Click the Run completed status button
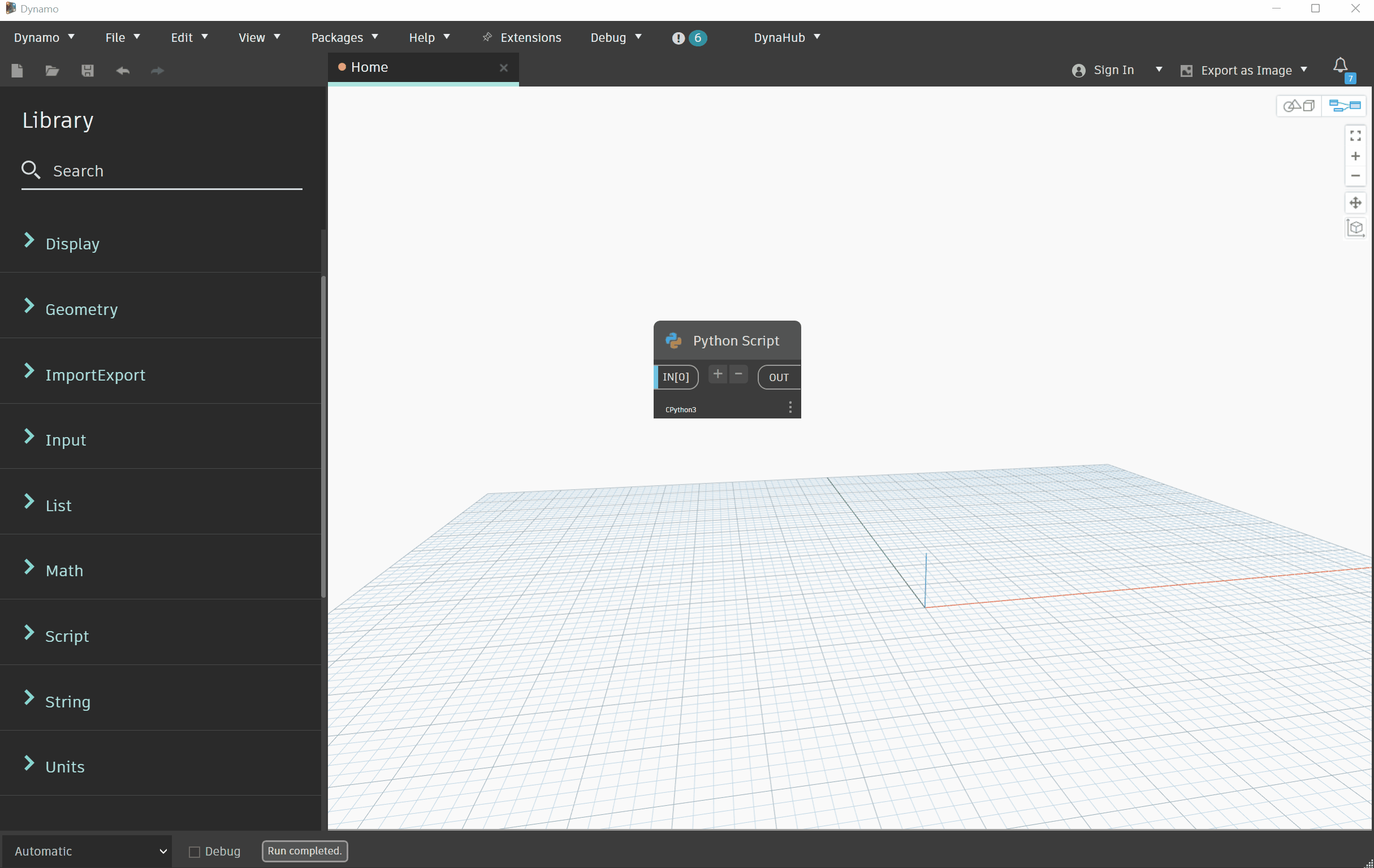 pyautogui.click(x=304, y=851)
